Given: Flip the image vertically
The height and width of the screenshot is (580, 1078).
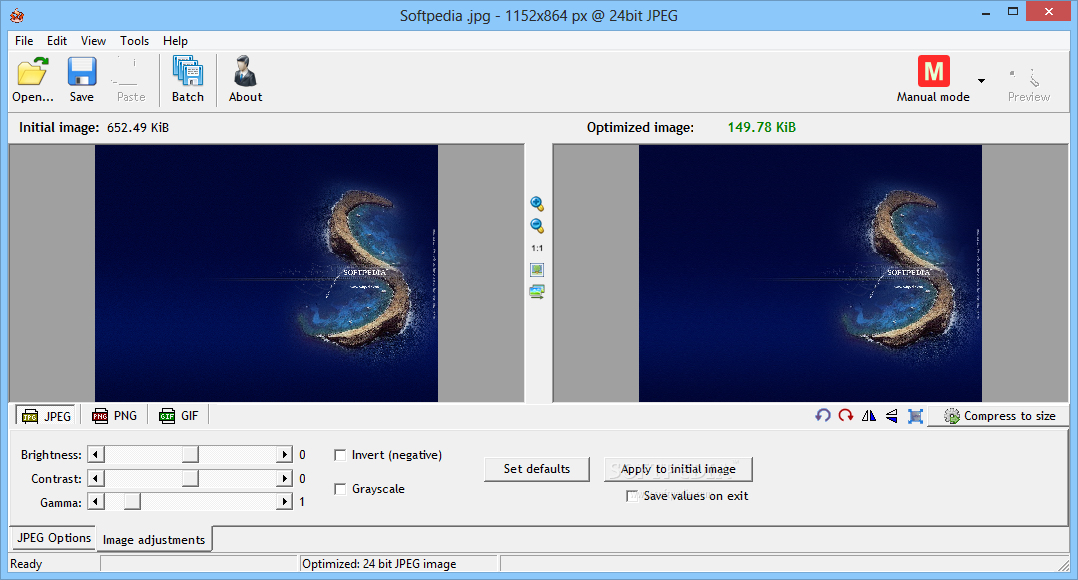Looking at the screenshot, I should pyautogui.click(x=892, y=415).
